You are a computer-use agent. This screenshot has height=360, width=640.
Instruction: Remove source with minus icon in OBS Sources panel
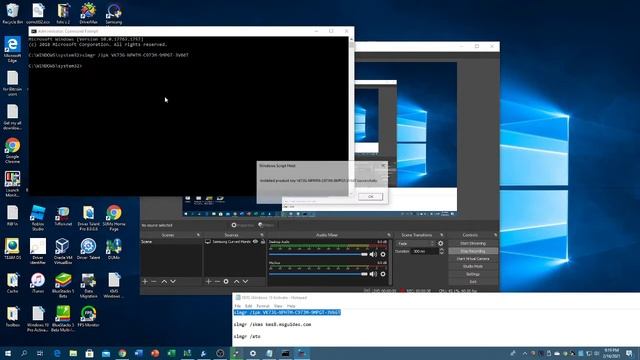[217, 281]
